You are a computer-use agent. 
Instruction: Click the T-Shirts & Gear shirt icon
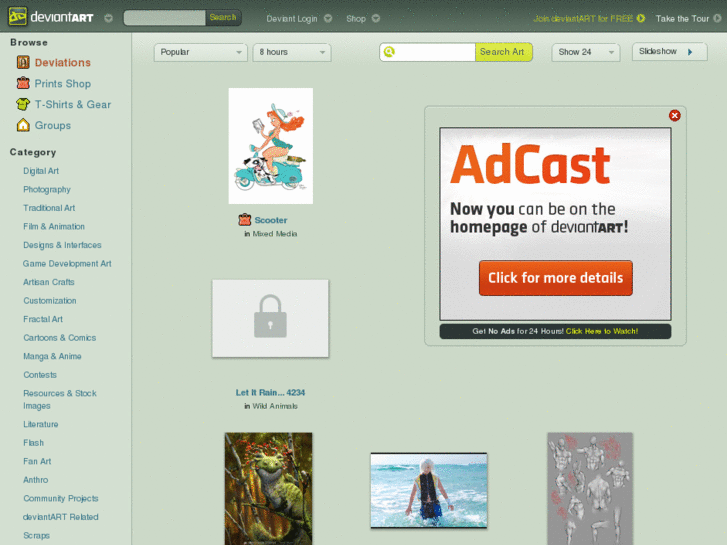(23, 104)
